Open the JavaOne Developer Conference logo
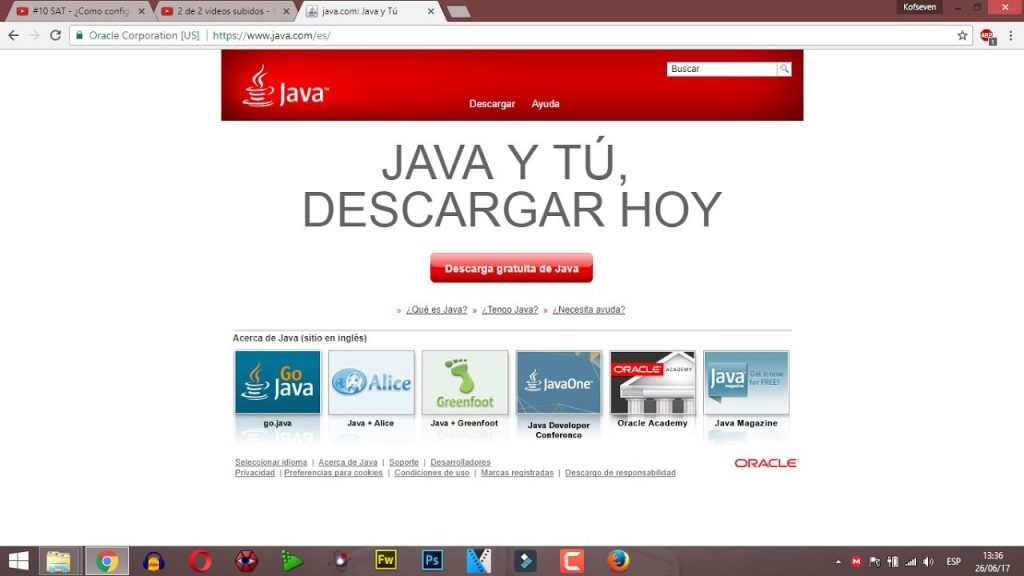Image resolution: width=1024 pixels, height=576 pixels. (x=558, y=382)
